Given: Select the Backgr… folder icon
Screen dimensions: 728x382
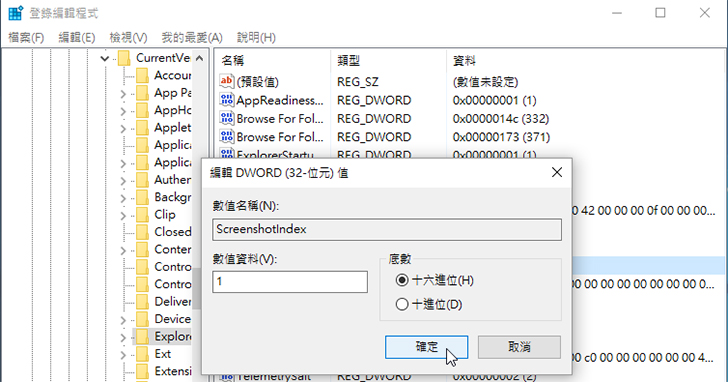Looking at the screenshot, I should point(143,197).
